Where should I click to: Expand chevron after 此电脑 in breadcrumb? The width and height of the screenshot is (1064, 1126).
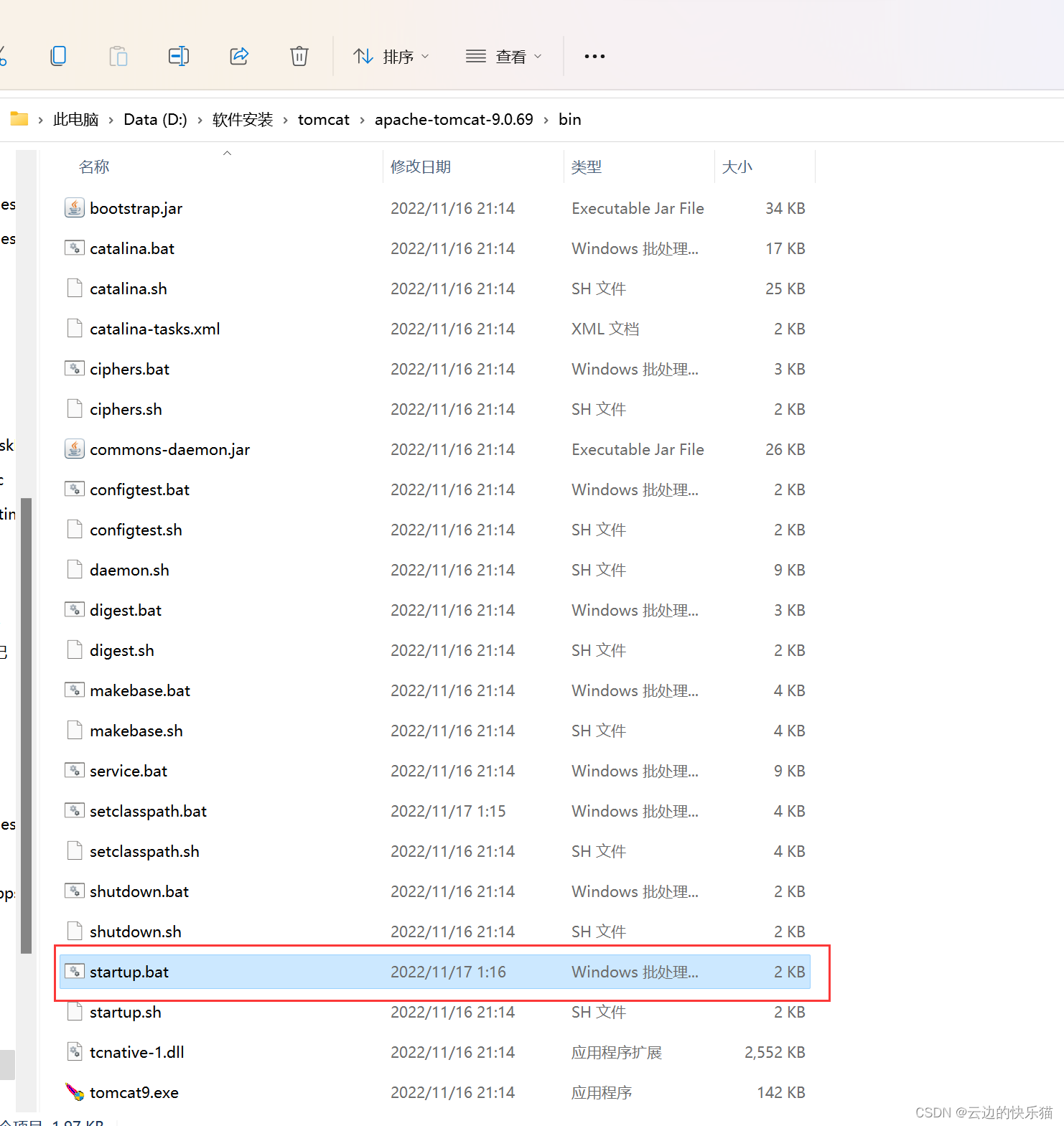coord(111,121)
